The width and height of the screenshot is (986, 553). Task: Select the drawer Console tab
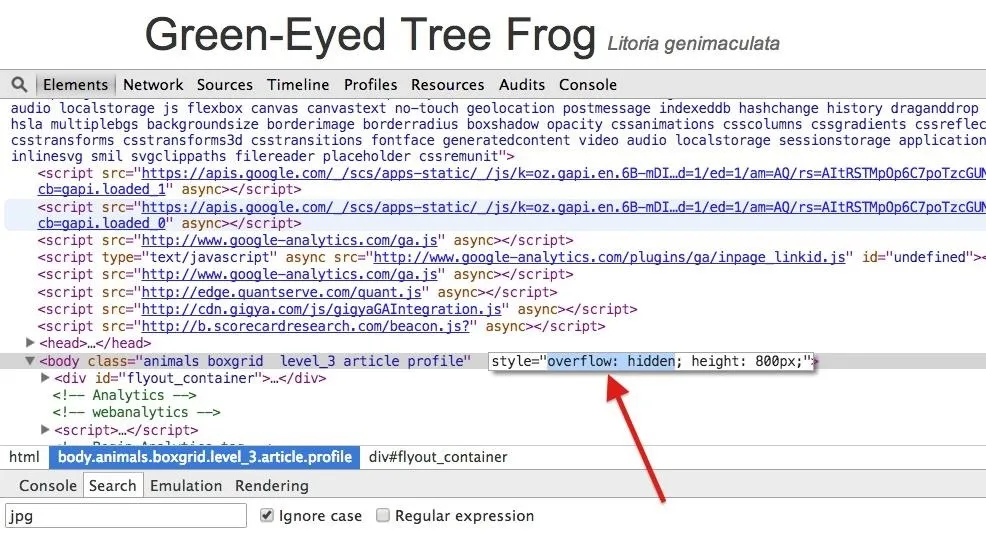tap(48, 486)
